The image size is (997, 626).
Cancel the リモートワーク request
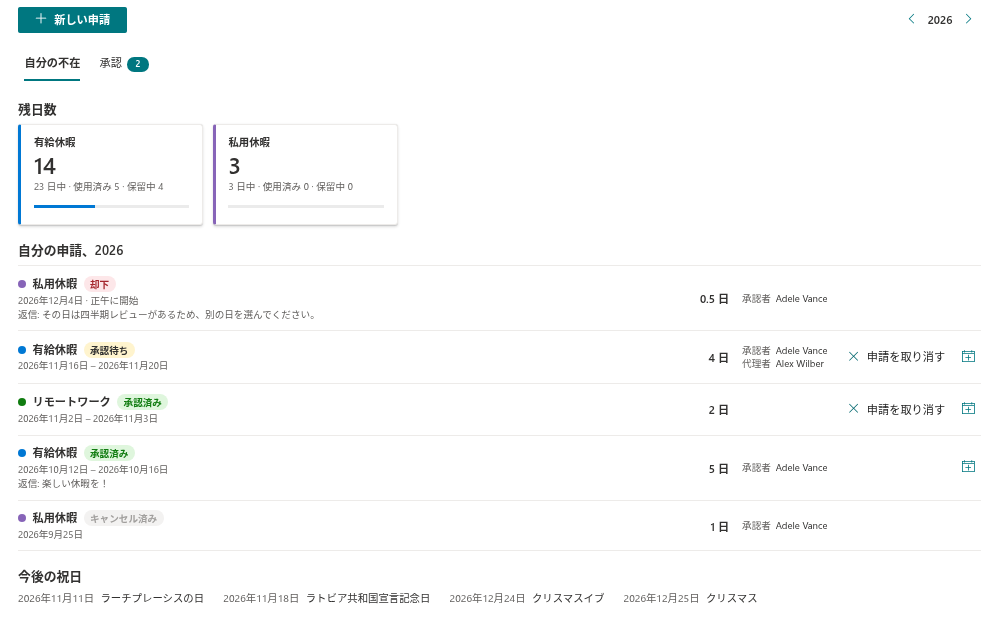897,409
